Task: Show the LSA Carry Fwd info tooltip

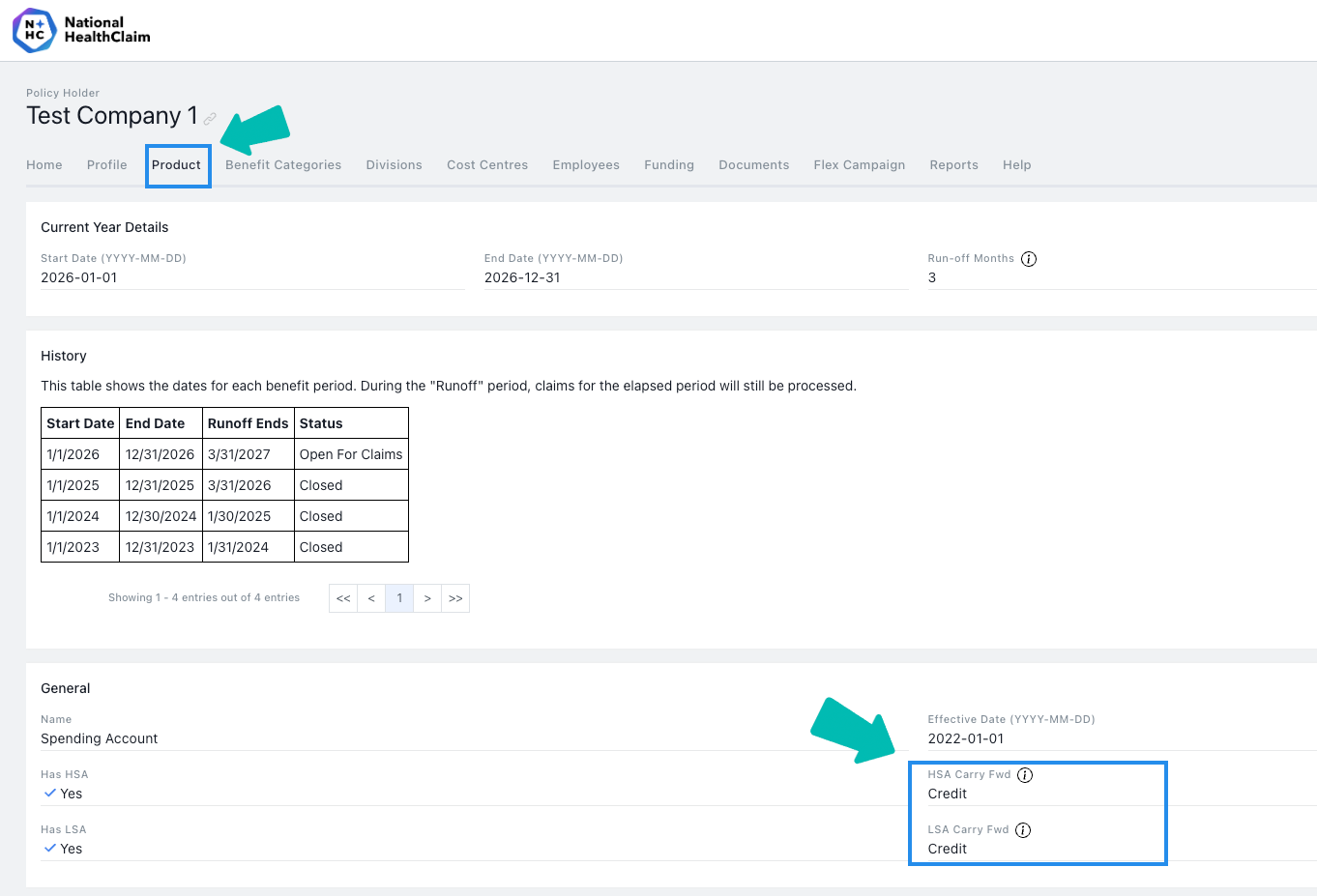Action: (x=1023, y=830)
